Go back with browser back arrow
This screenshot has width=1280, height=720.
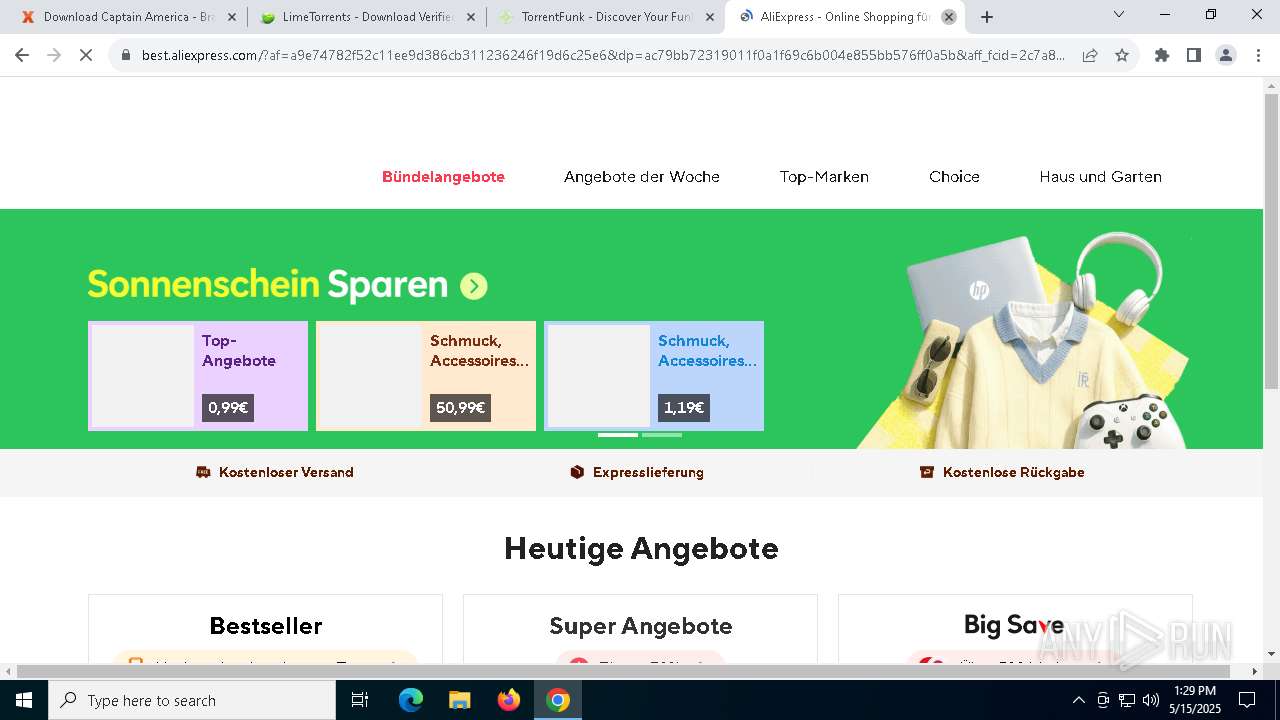(22, 56)
